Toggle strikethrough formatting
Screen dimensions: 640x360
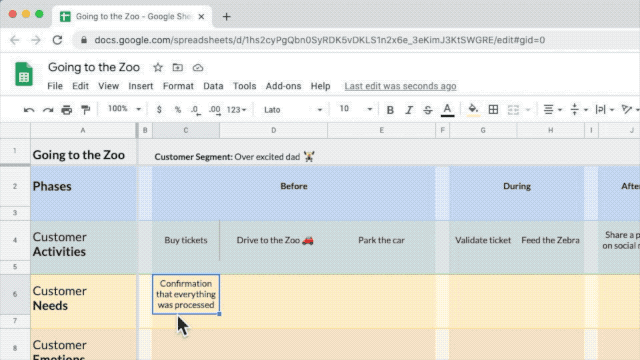(427, 110)
